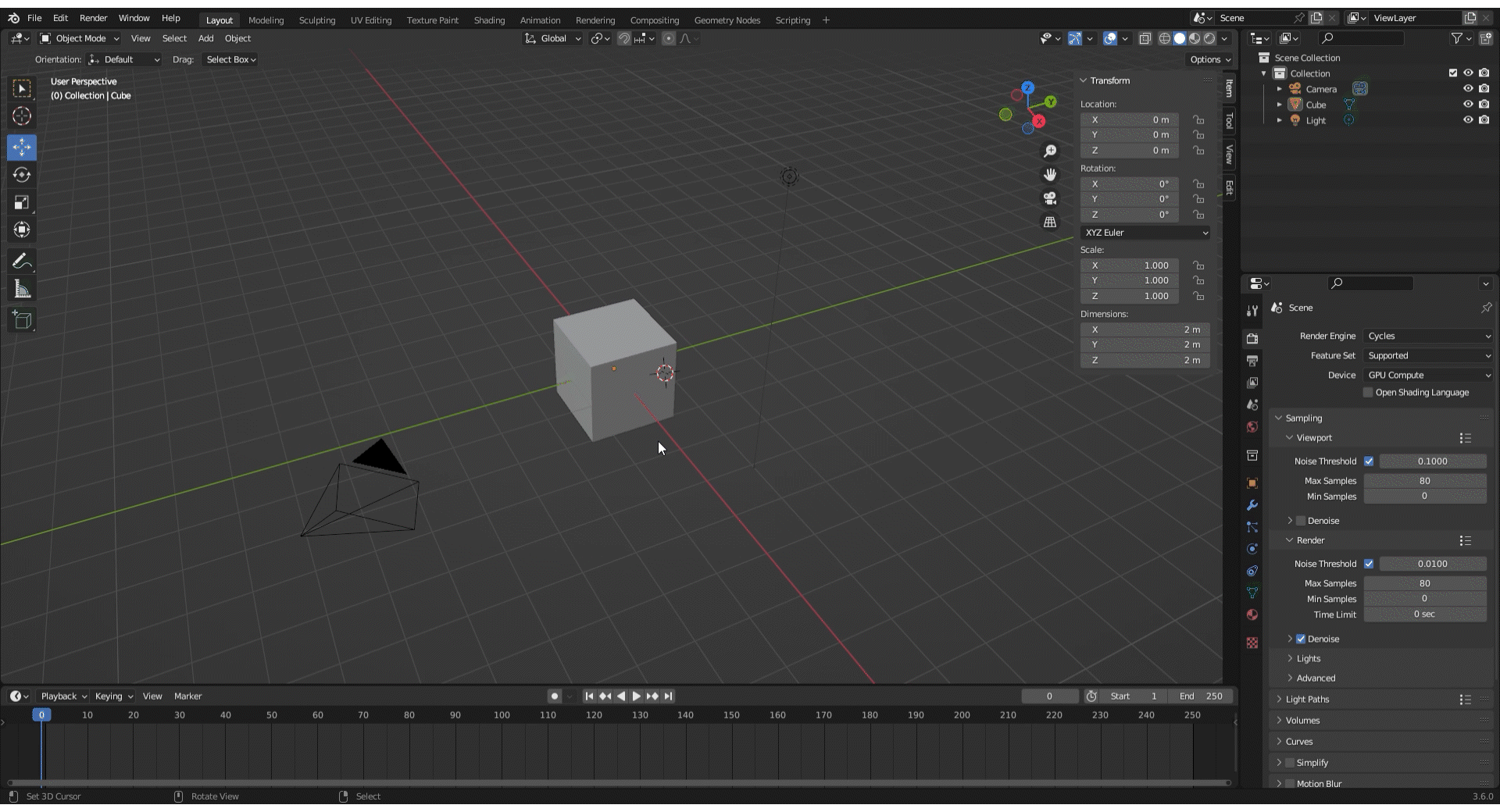Viewport: 1500px width, 812px height.
Task: Hide the Cube in the outliner
Action: 1468,105
